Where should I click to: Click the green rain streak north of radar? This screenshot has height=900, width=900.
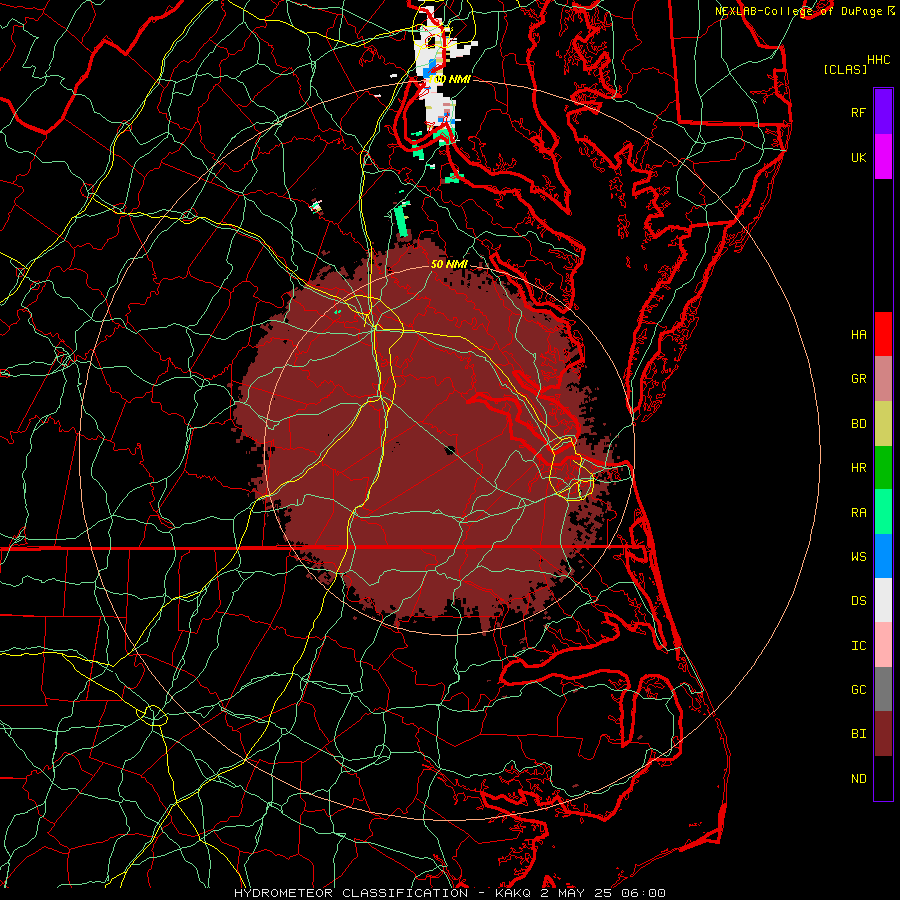(x=401, y=220)
